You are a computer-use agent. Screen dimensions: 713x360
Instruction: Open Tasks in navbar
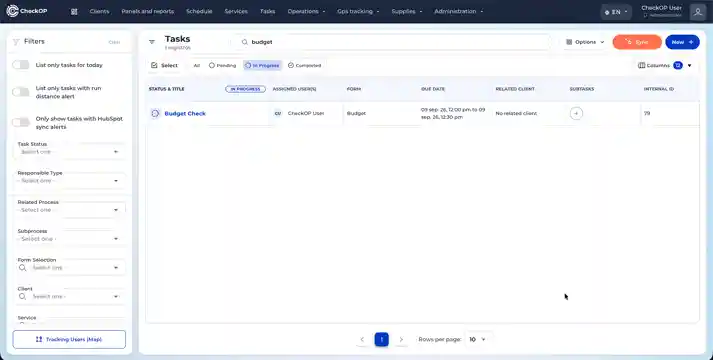click(267, 11)
